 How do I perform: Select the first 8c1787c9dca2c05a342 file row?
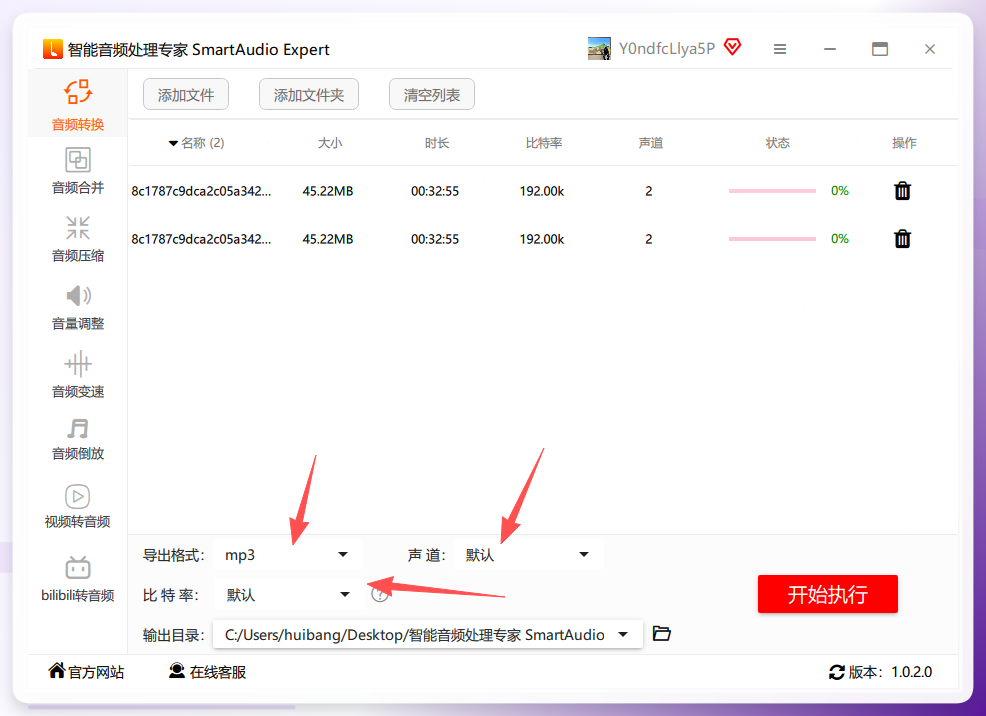pyautogui.click(x=543, y=190)
